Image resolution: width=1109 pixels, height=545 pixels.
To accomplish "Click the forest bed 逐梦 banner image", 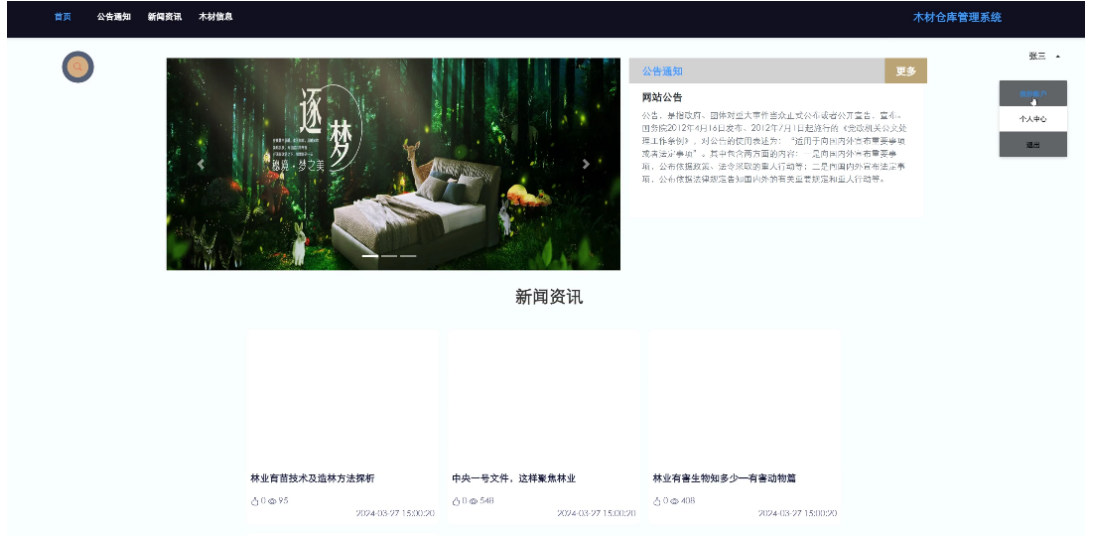I will (393, 164).
